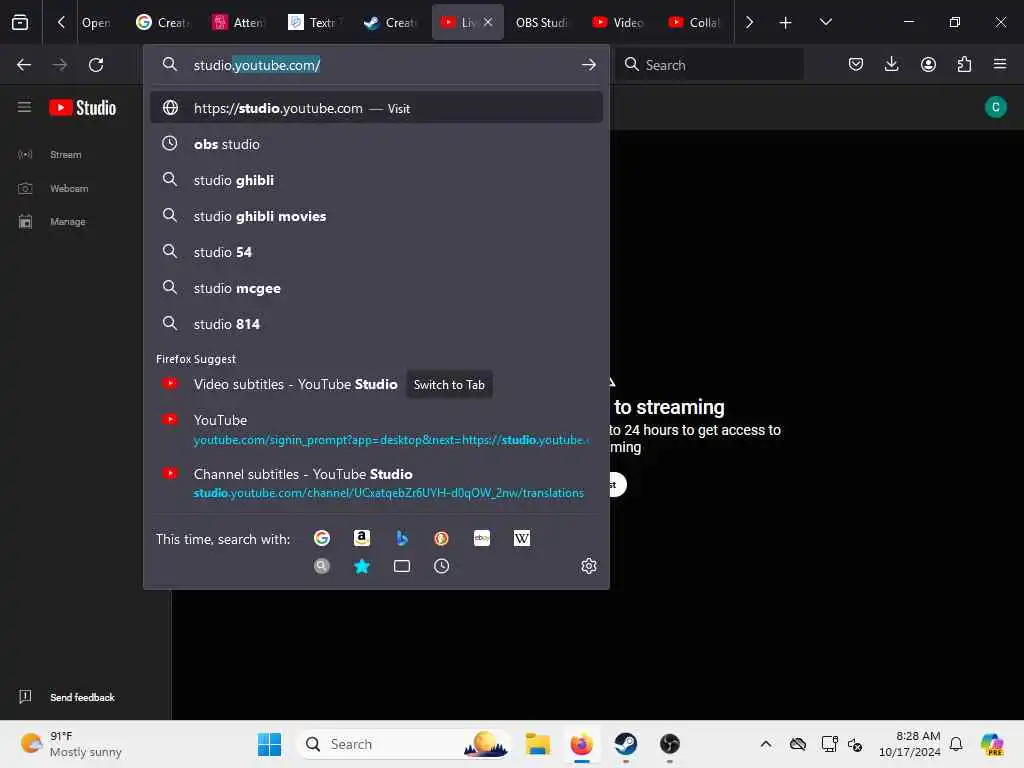
Task: Go back to the previous page
Action: 24,65
